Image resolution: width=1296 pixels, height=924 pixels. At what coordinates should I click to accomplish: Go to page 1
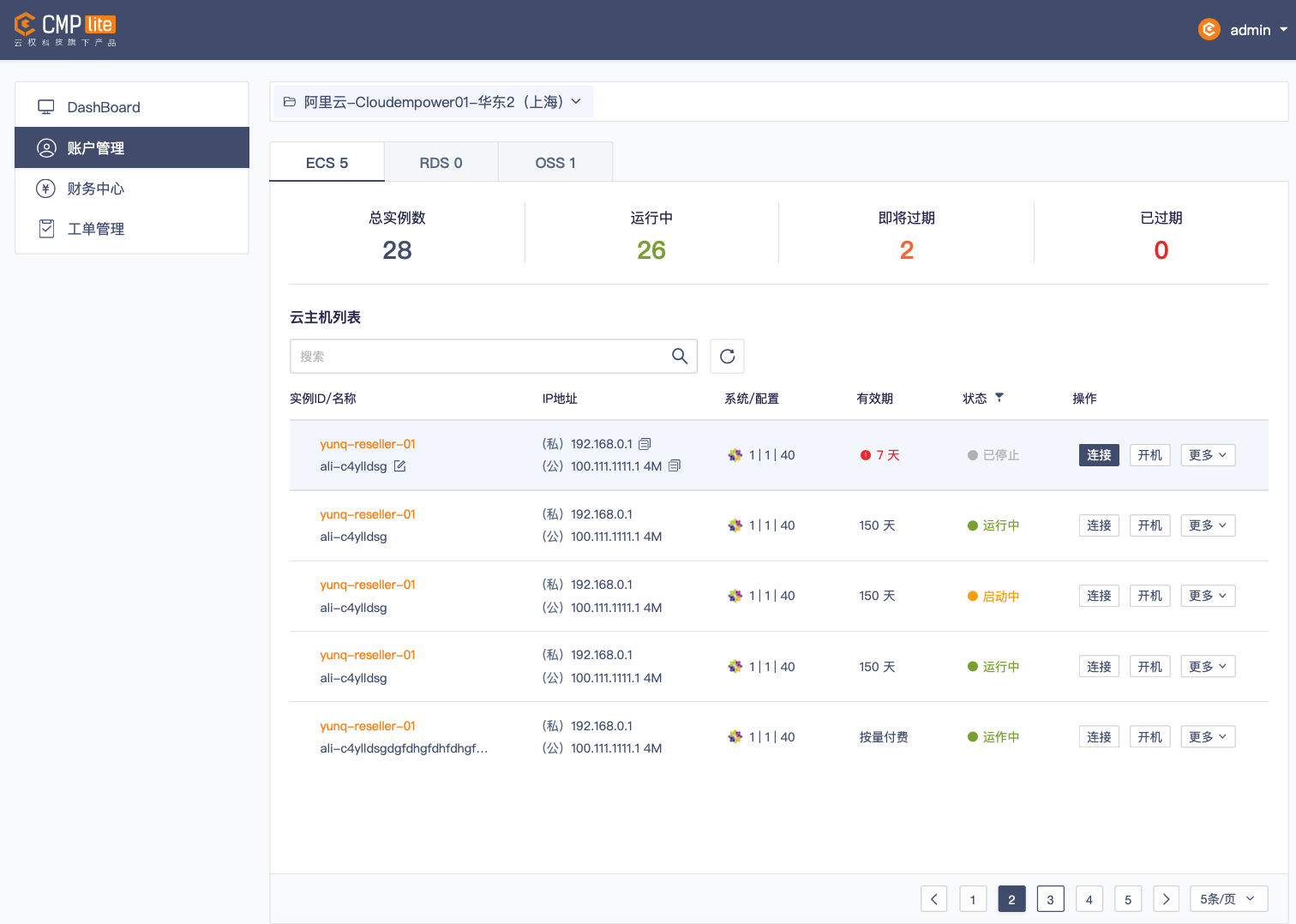(x=973, y=899)
